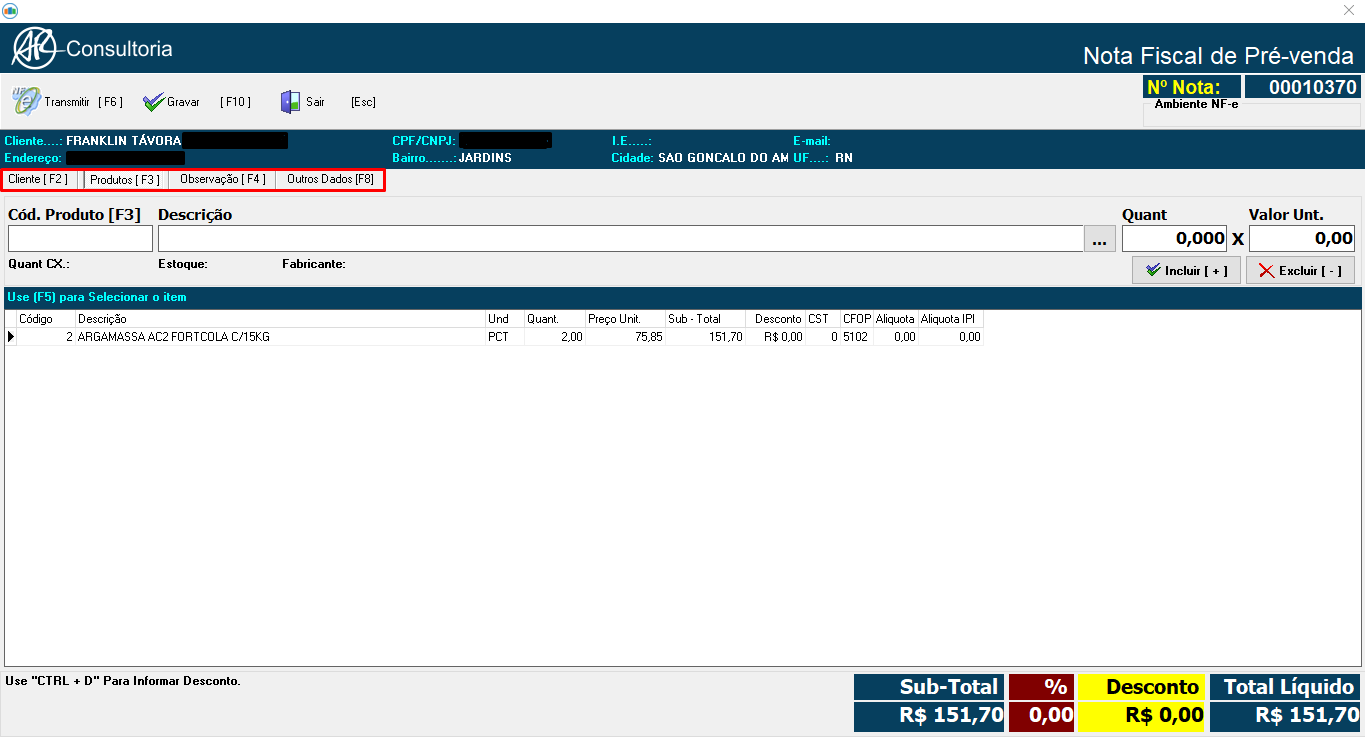Screen dimensions: 1365x737
Task: Open product search with the ellipsis button
Action: click(x=1099, y=239)
